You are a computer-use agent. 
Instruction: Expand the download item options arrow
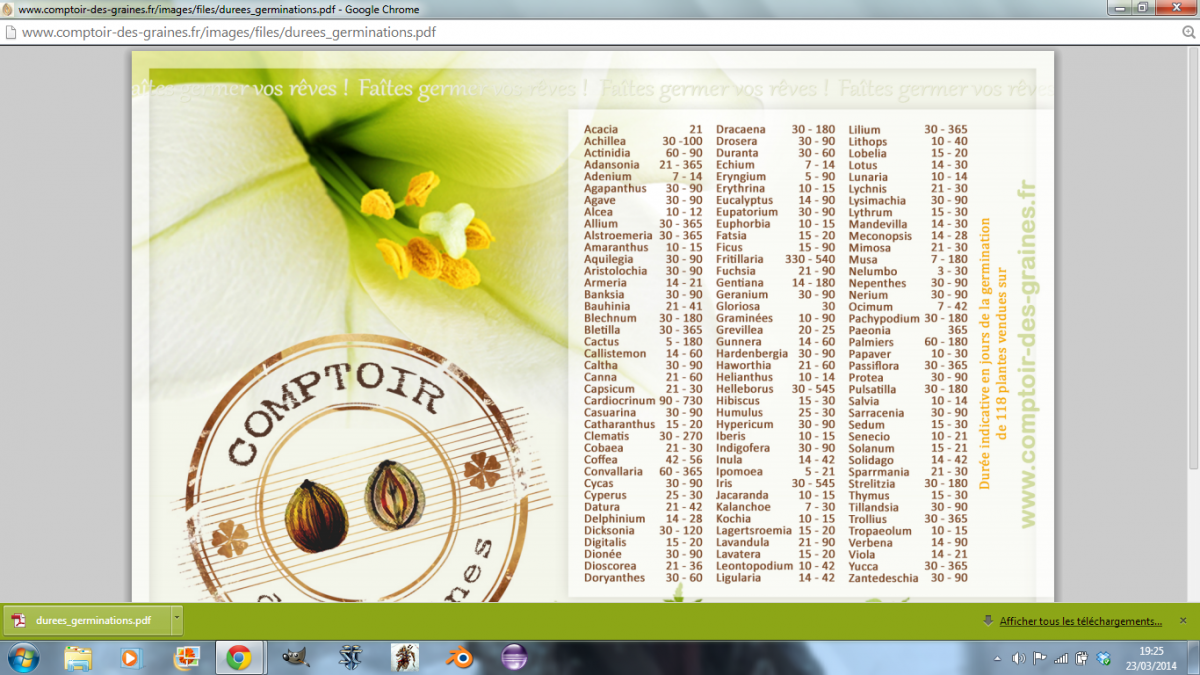pos(177,620)
